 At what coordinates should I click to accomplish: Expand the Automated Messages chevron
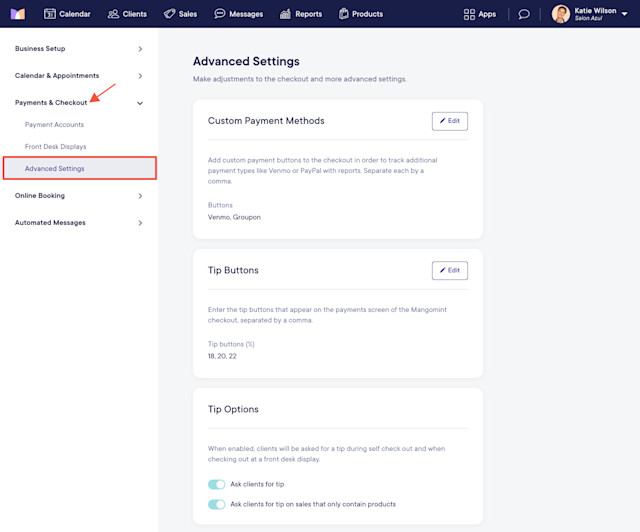click(140, 223)
